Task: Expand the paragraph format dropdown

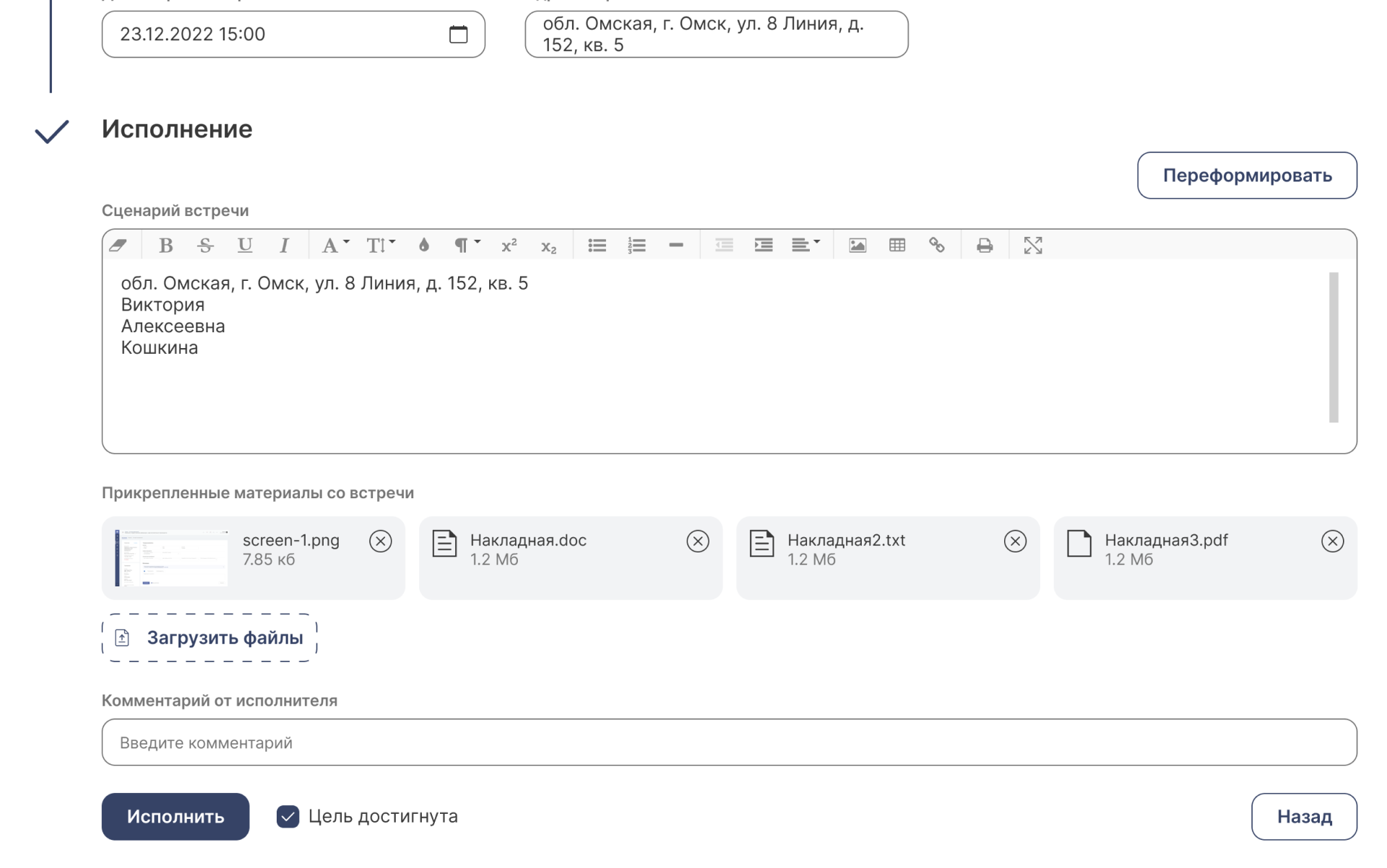Action: (466, 246)
